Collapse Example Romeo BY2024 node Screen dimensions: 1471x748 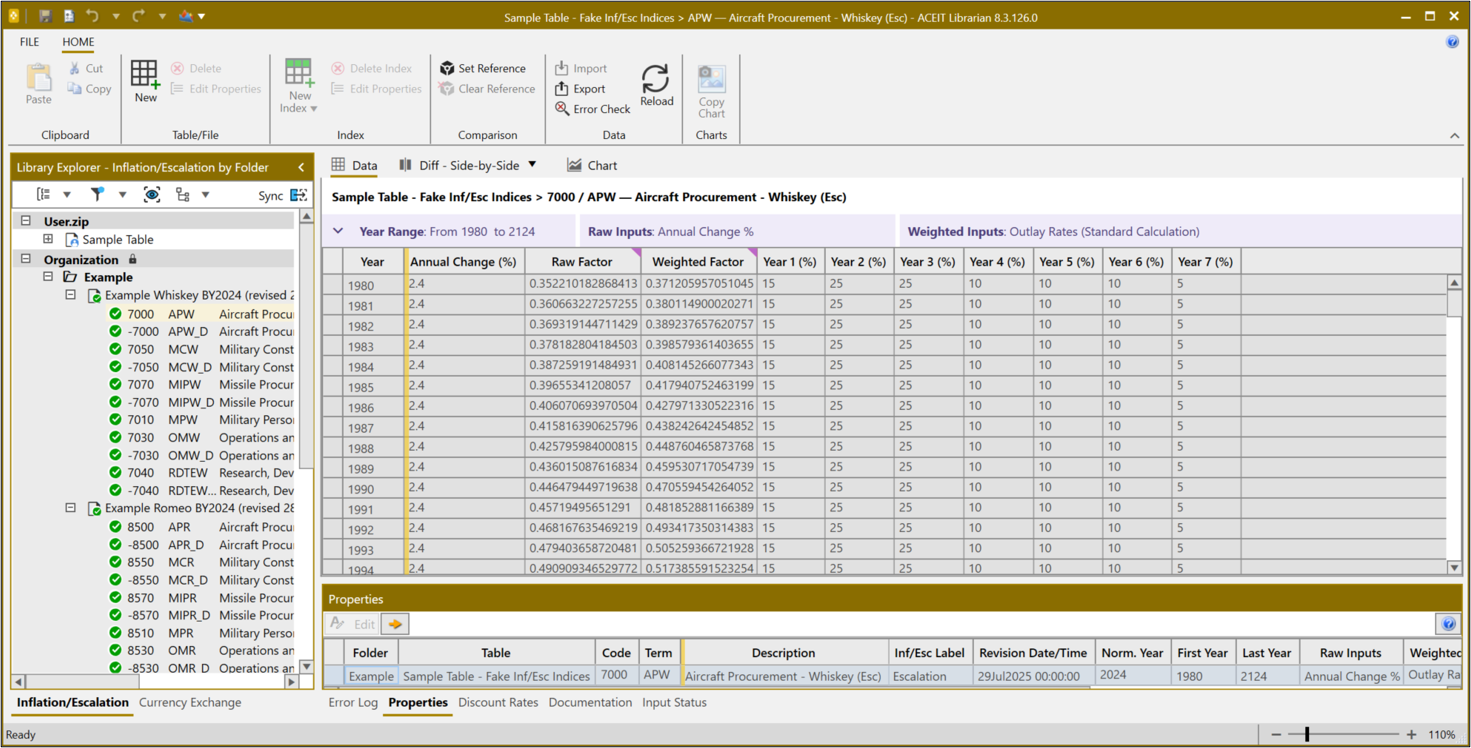pos(70,508)
